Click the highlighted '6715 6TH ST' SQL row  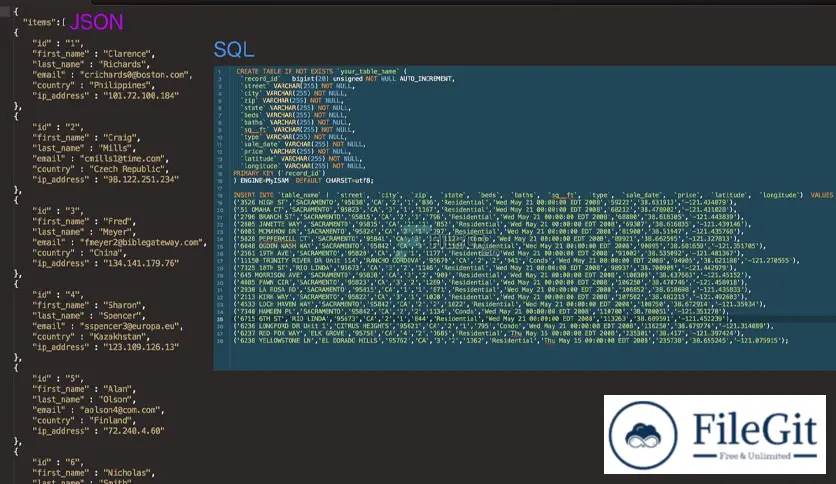pos(481,319)
